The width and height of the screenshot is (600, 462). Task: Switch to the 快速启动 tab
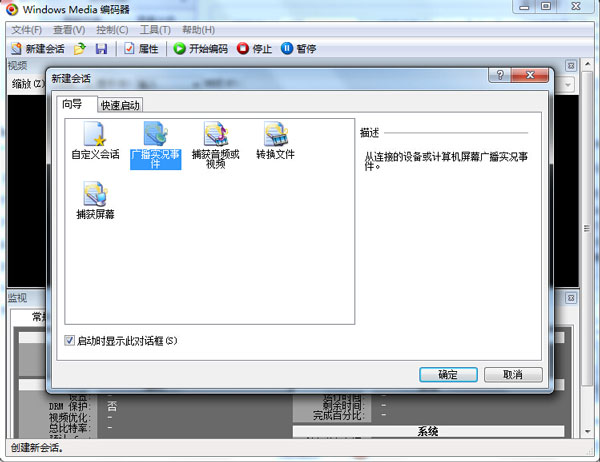[x=120, y=105]
